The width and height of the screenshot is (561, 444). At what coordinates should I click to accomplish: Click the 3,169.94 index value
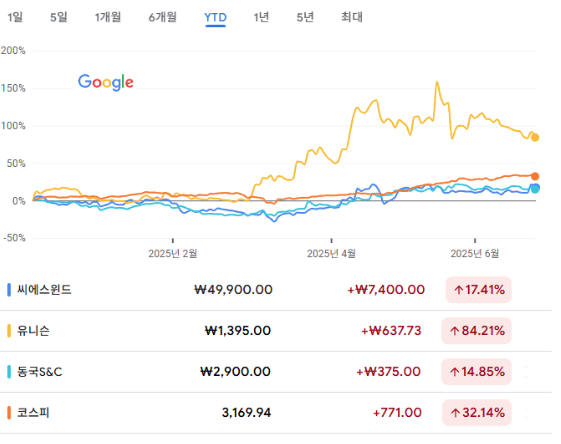[x=247, y=413]
